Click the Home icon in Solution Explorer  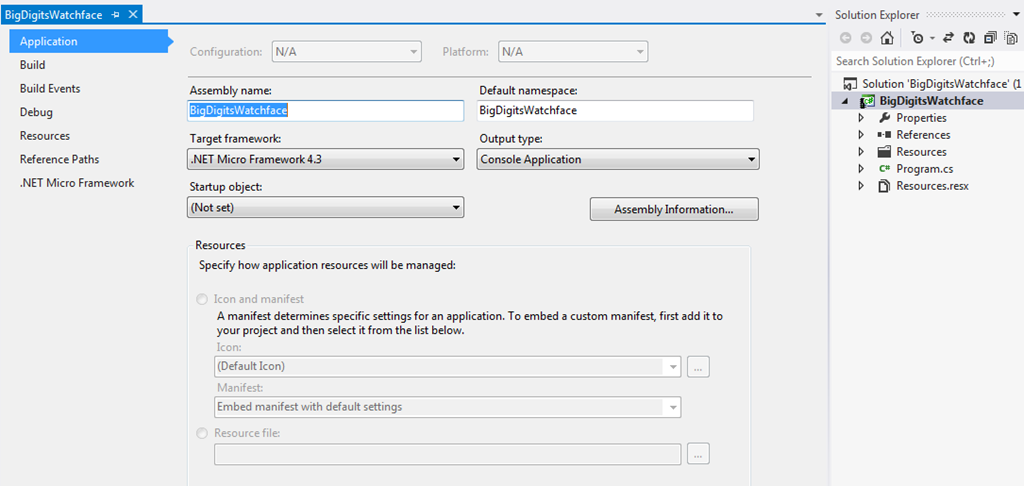tap(886, 38)
